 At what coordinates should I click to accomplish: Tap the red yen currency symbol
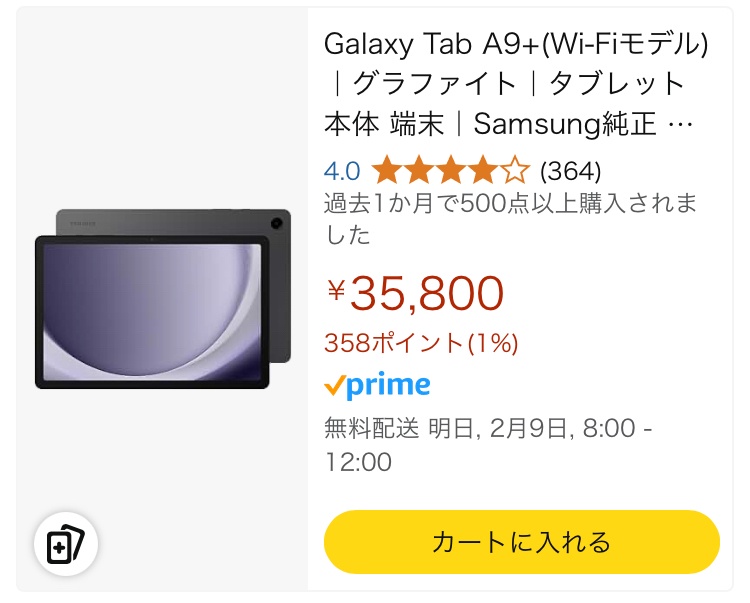click(x=336, y=290)
